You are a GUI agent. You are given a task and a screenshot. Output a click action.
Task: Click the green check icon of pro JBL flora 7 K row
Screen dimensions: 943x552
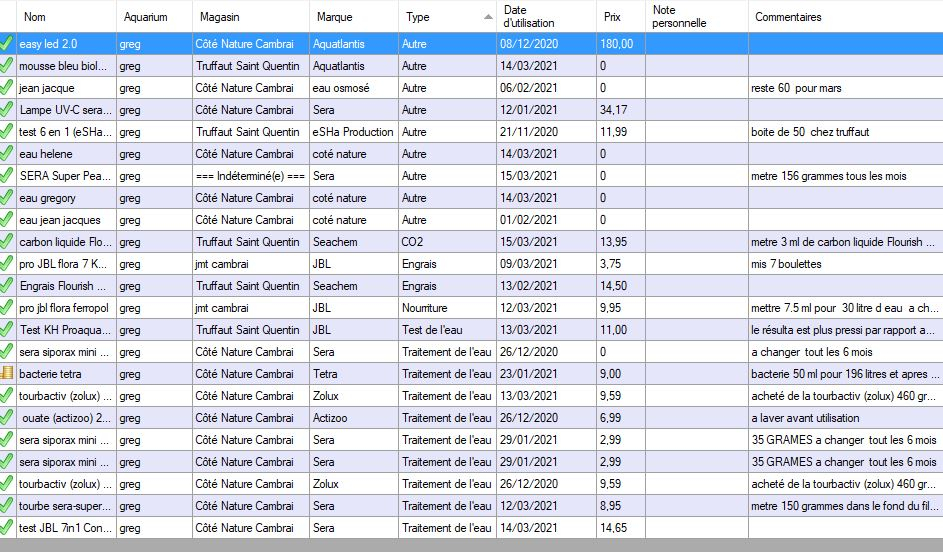(7, 263)
